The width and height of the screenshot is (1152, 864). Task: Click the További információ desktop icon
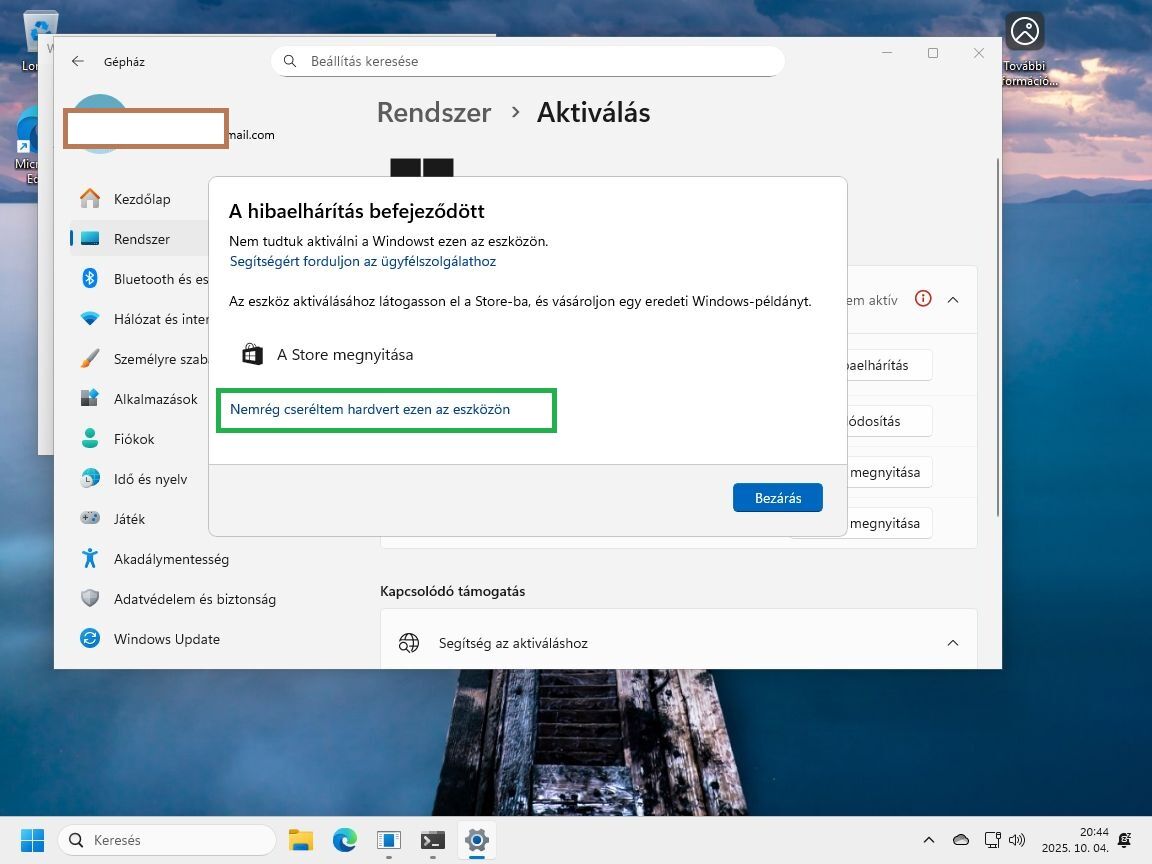(x=1027, y=50)
